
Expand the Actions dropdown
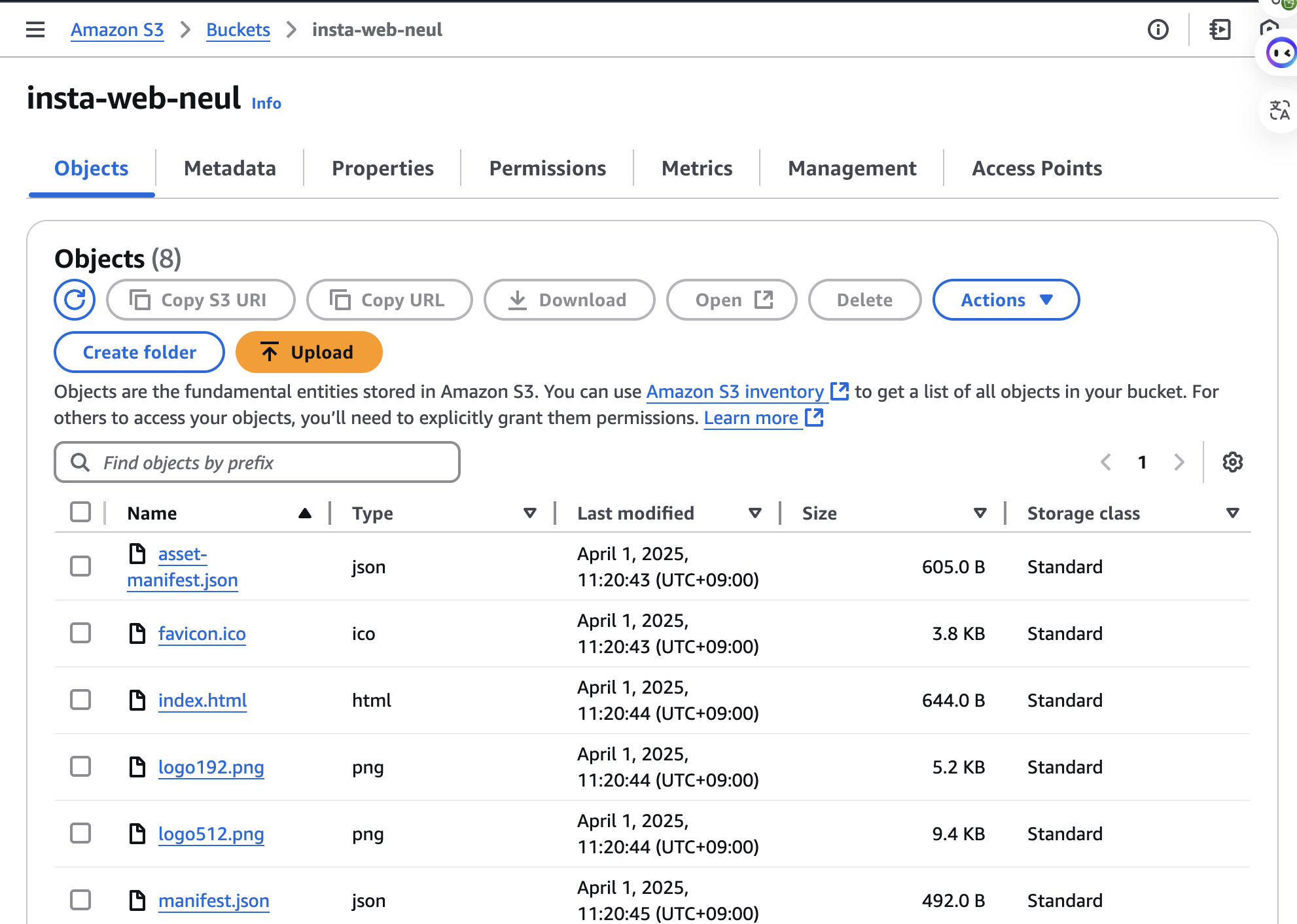1006,300
